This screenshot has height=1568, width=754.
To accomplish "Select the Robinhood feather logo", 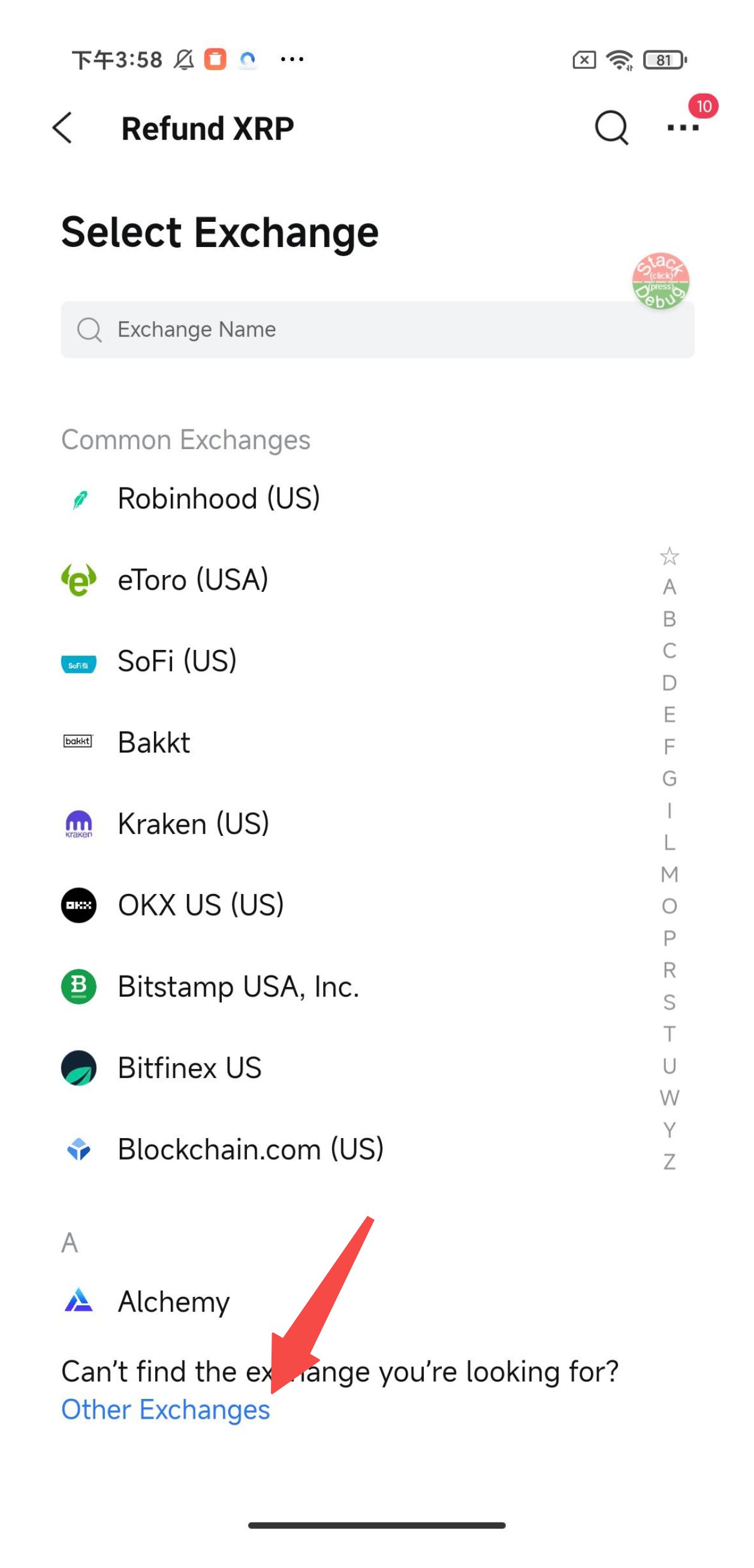I will point(79,499).
